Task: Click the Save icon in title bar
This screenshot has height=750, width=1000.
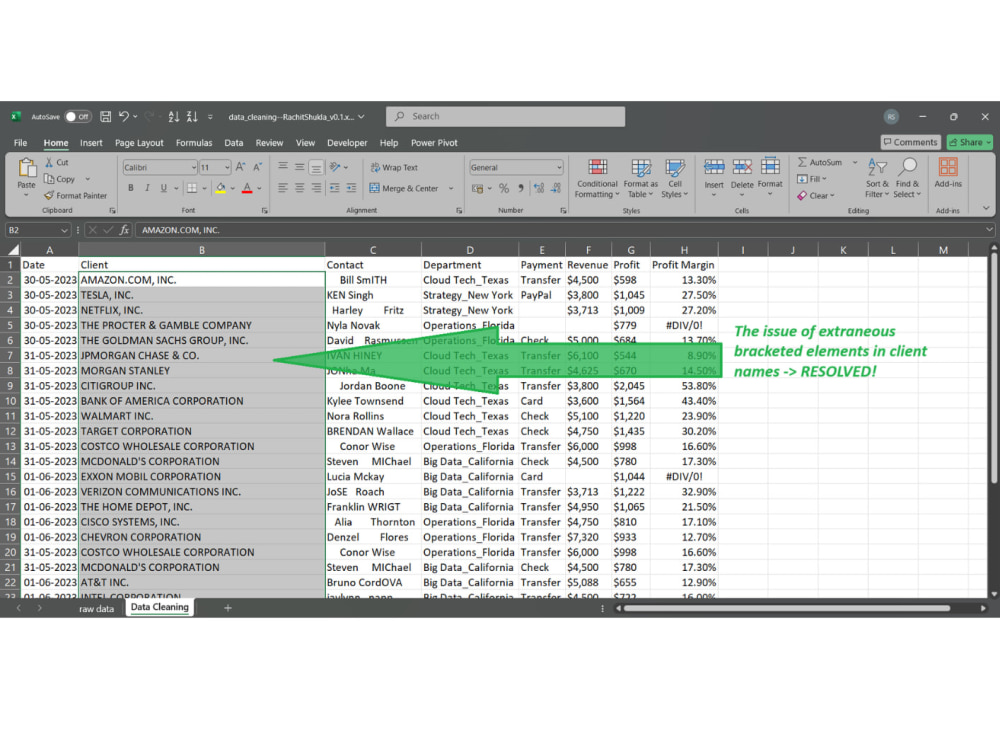Action: point(106,117)
